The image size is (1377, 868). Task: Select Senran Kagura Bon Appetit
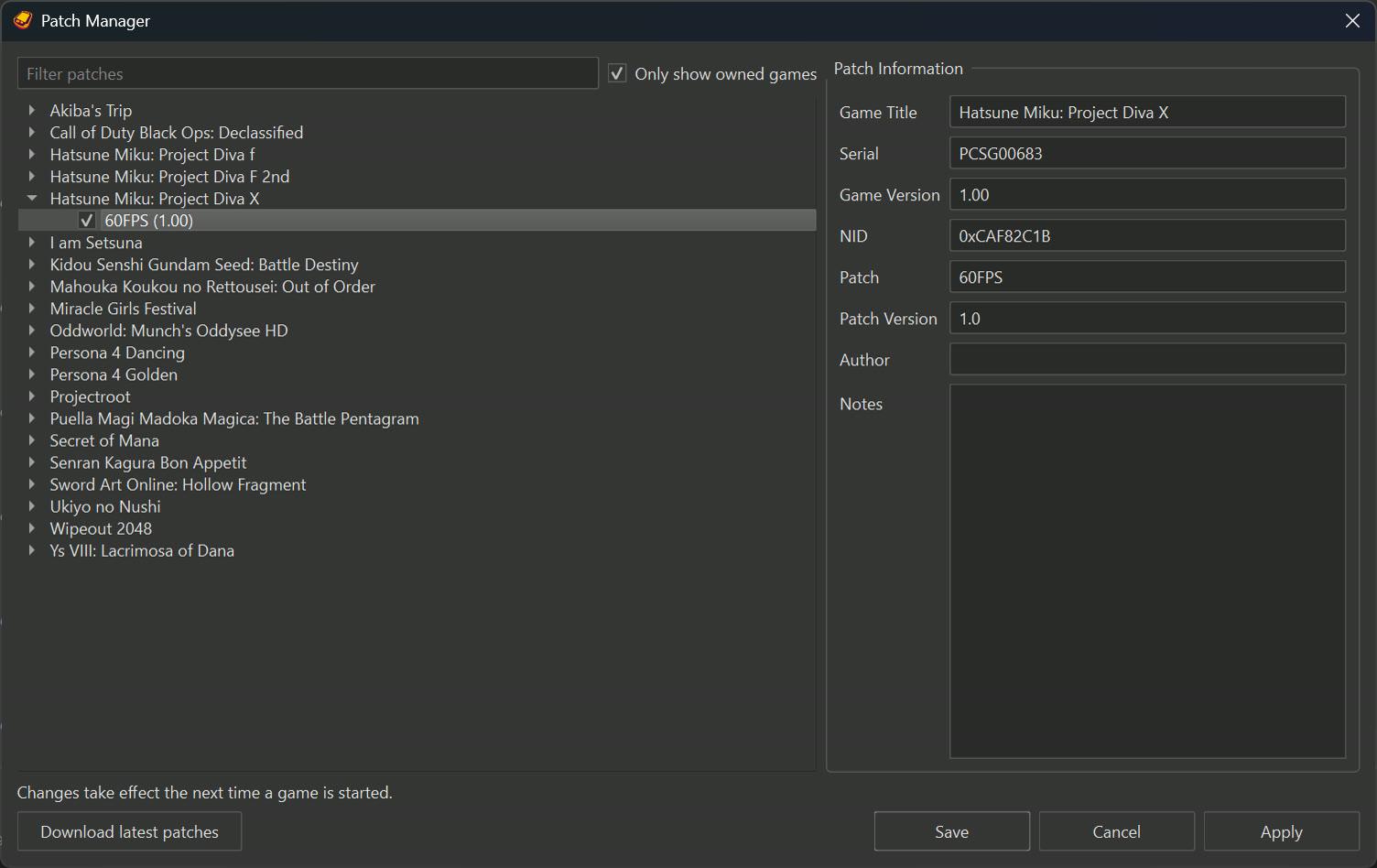148,462
